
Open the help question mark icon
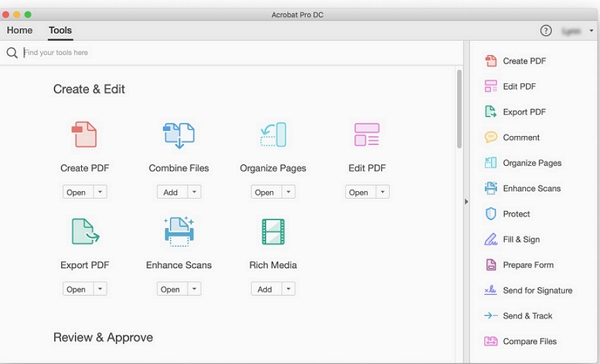tap(546, 30)
